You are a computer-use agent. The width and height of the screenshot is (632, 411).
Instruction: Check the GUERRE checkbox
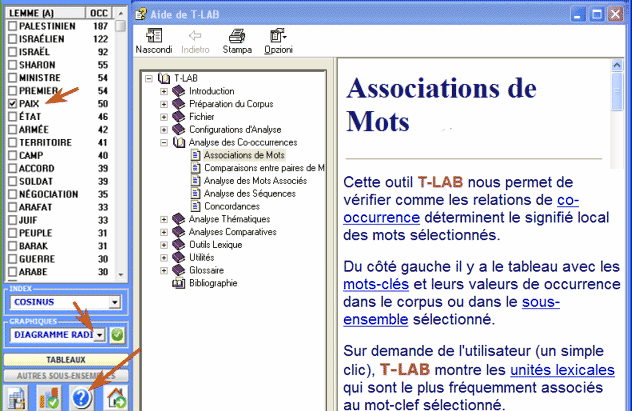(x=12, y=259)
